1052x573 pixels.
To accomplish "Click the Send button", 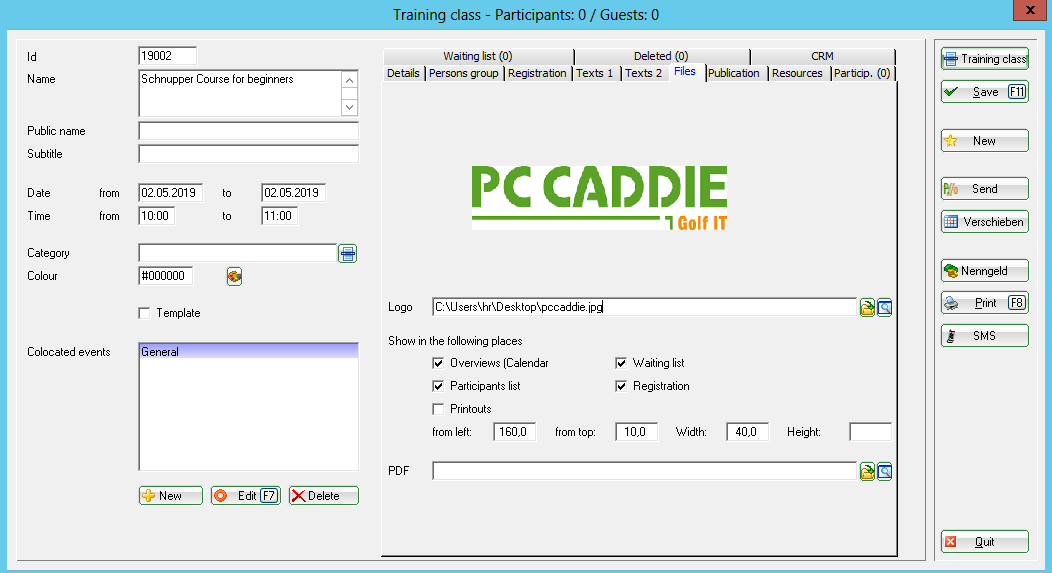I will pyautogui.click(x=985, y=189).
